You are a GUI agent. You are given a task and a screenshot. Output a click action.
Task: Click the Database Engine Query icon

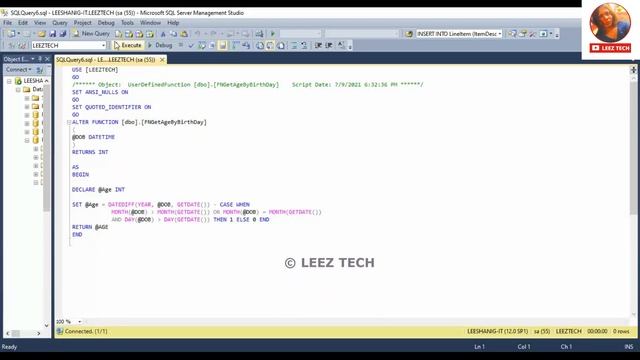coord(118,33)
